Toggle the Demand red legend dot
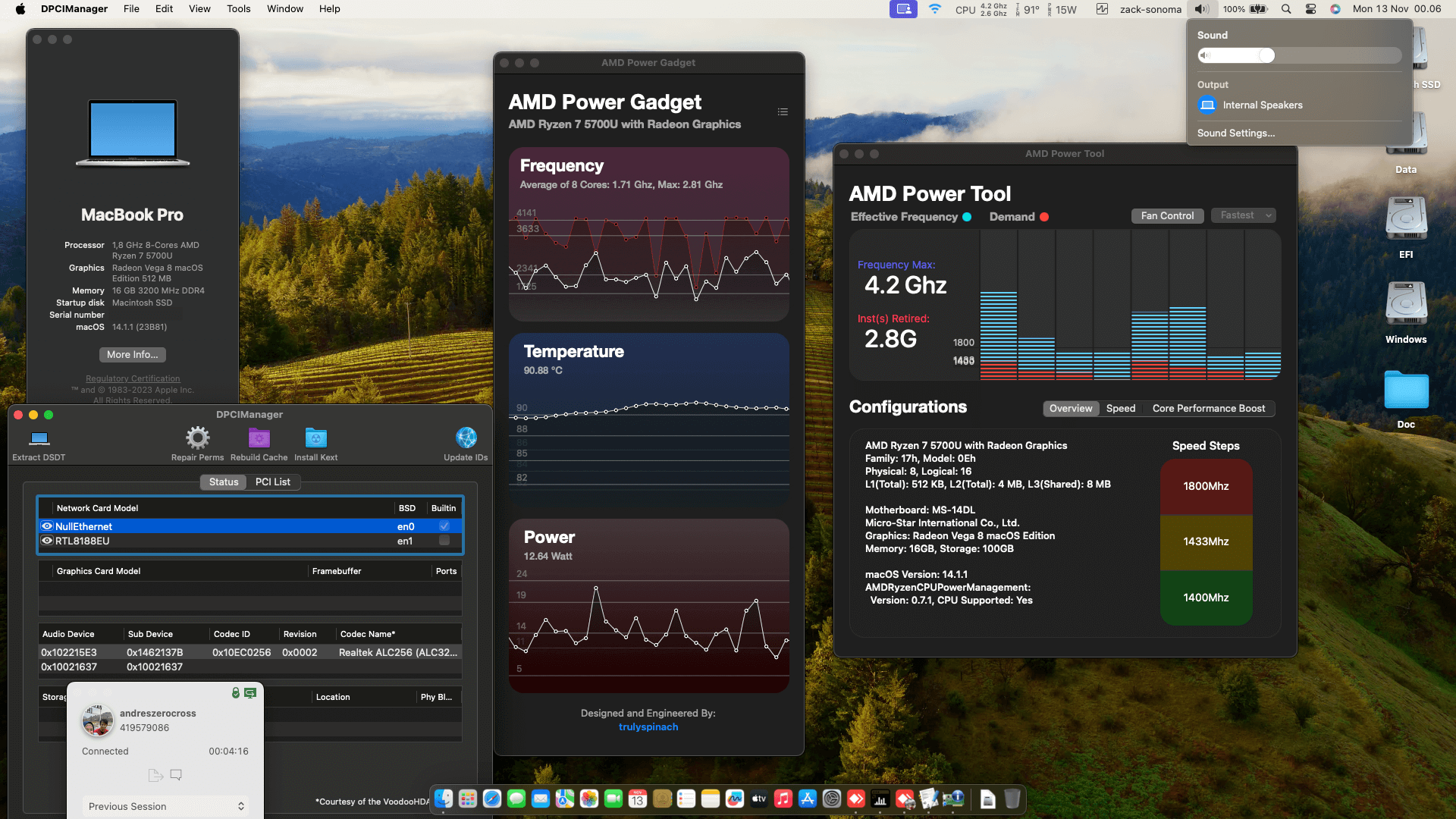Image resolution: width=1456 pixels, height=819 pixels. click(x=1044, y=217)
